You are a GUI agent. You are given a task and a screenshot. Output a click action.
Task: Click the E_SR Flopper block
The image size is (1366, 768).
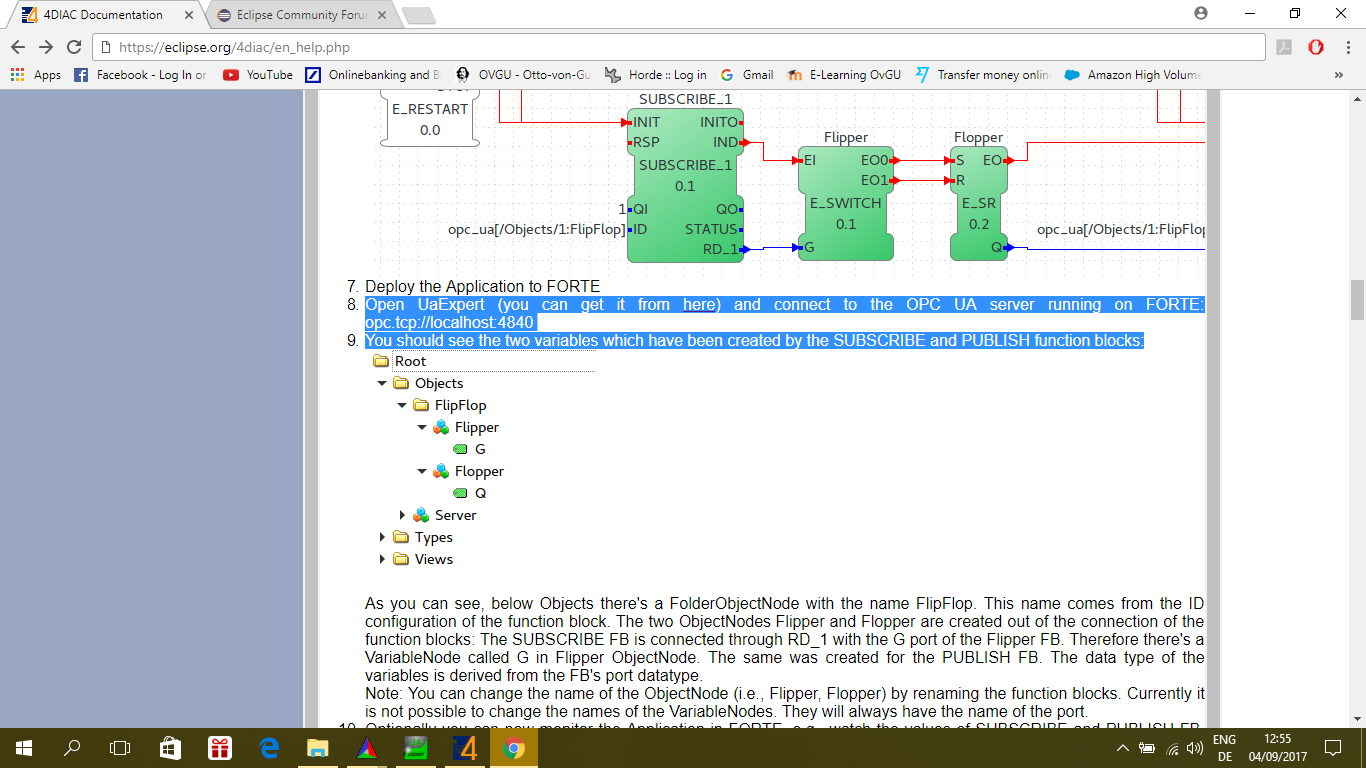pos(979,202)
